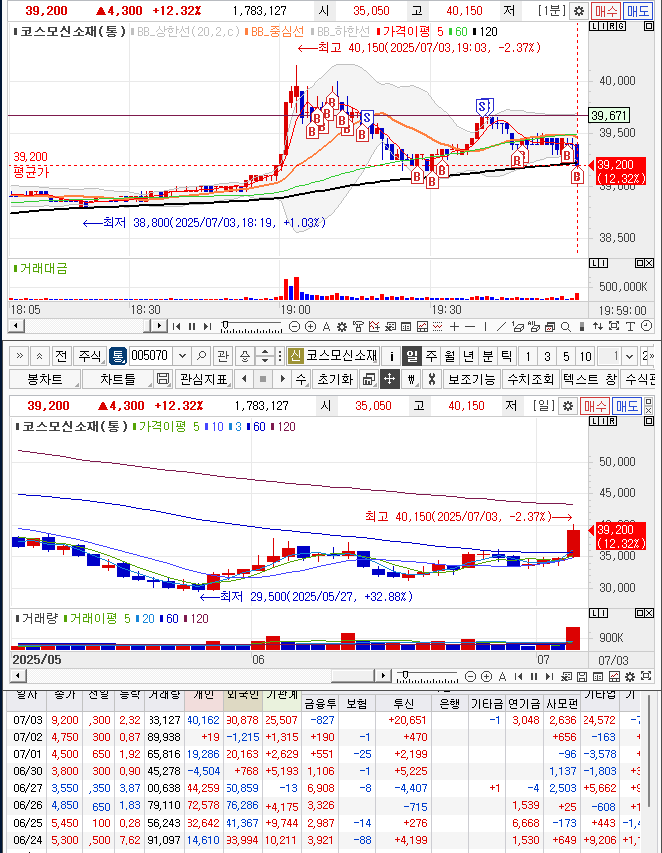Click the fullscreen frame icon in top chart toolbar

coord(614,326)
